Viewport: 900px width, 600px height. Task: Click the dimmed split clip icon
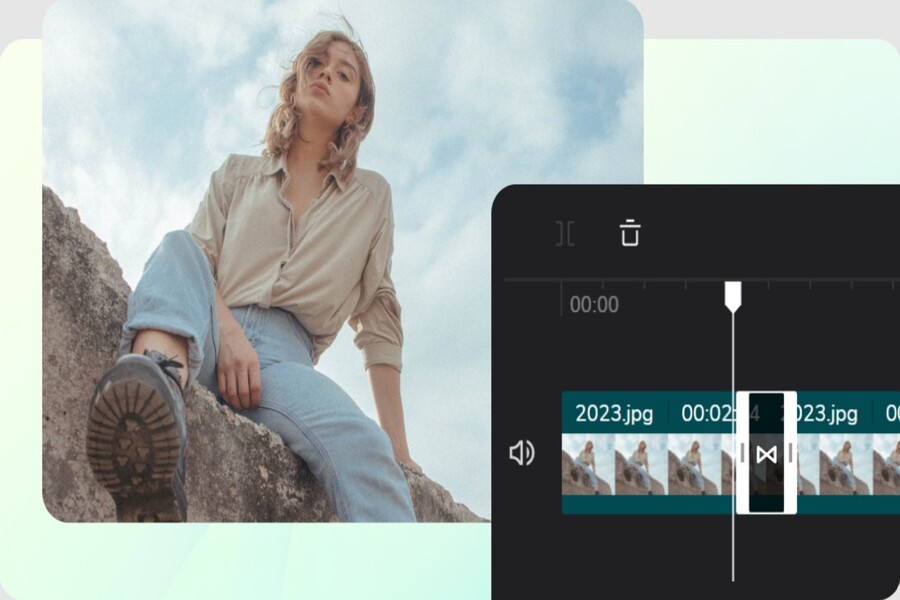coord(565,234)
